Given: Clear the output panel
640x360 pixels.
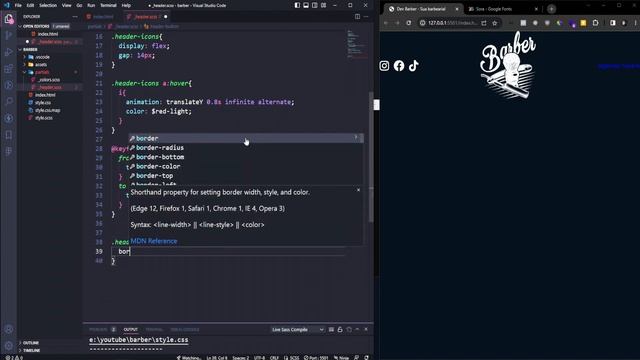Looking at the screenshot, I should (331, 329).
